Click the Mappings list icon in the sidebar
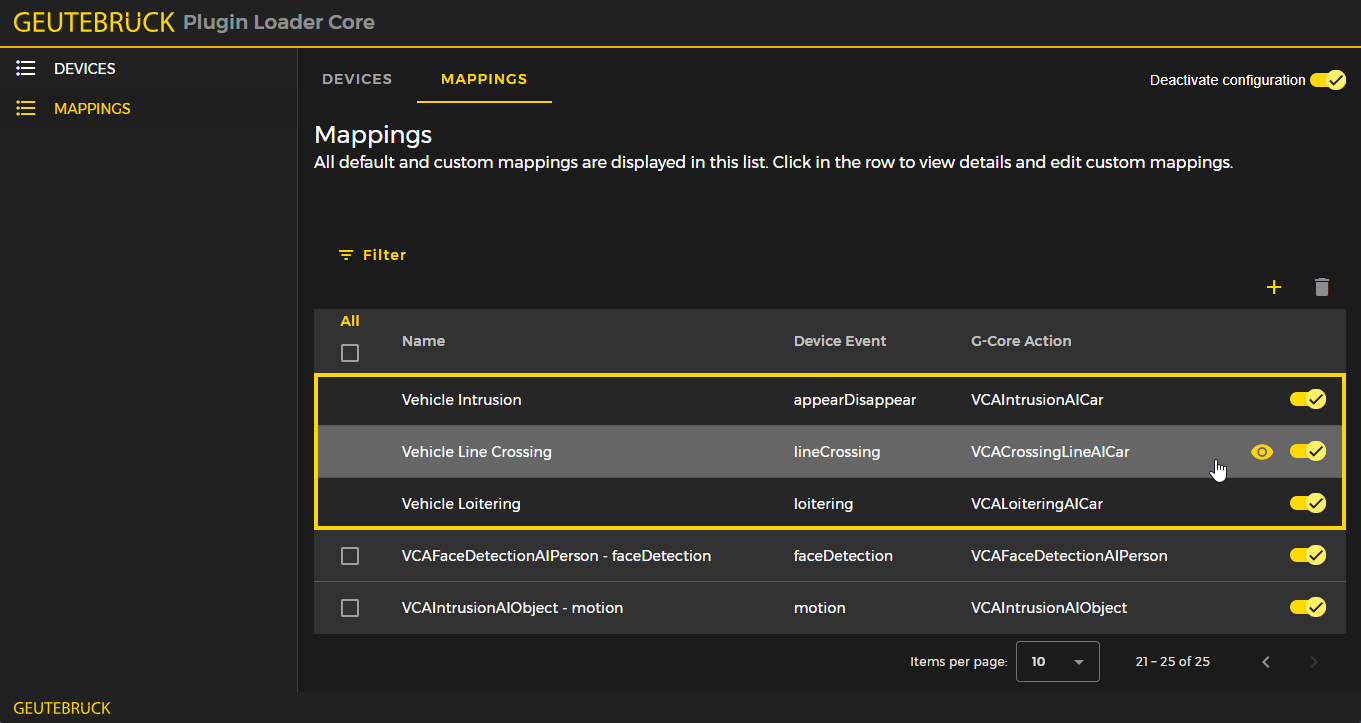1361x723 pixels. click(x=25, y=108)
